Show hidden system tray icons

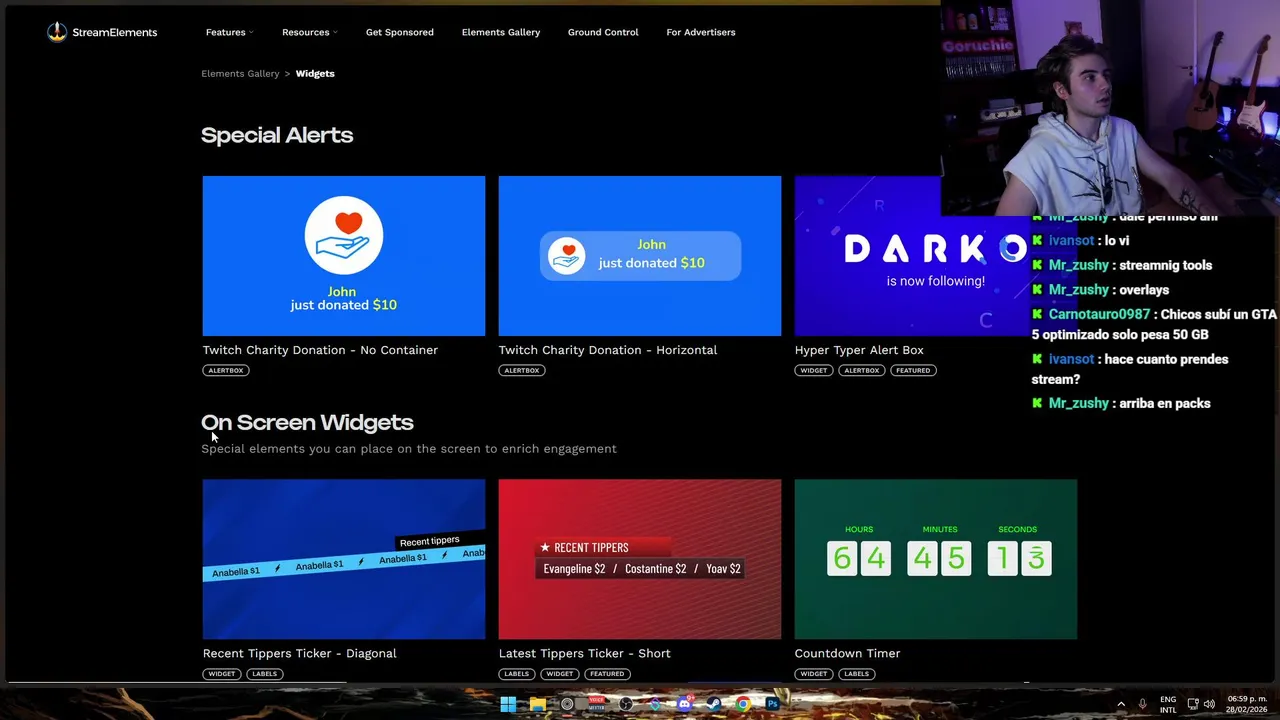tap(1121, 704)
